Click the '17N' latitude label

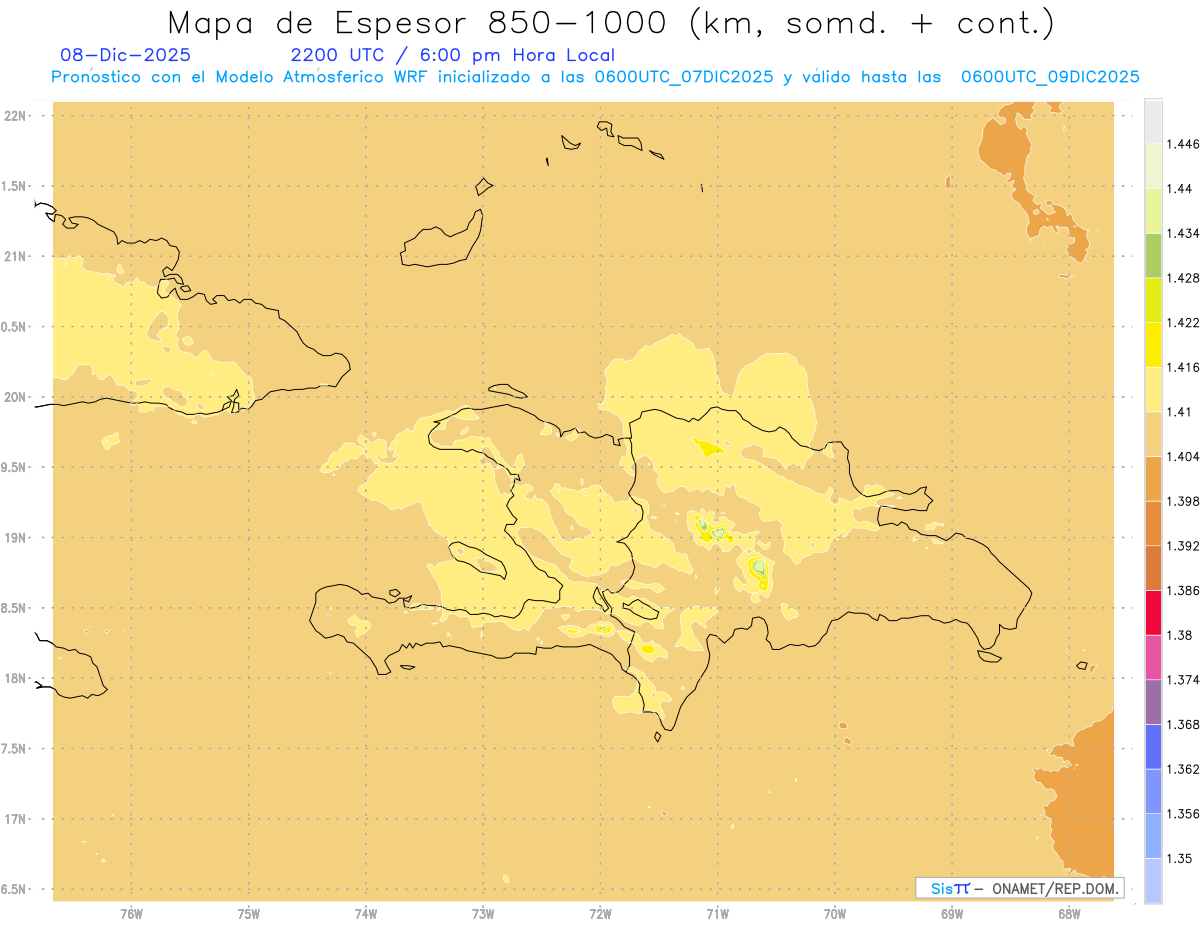[x=16, y=819]
